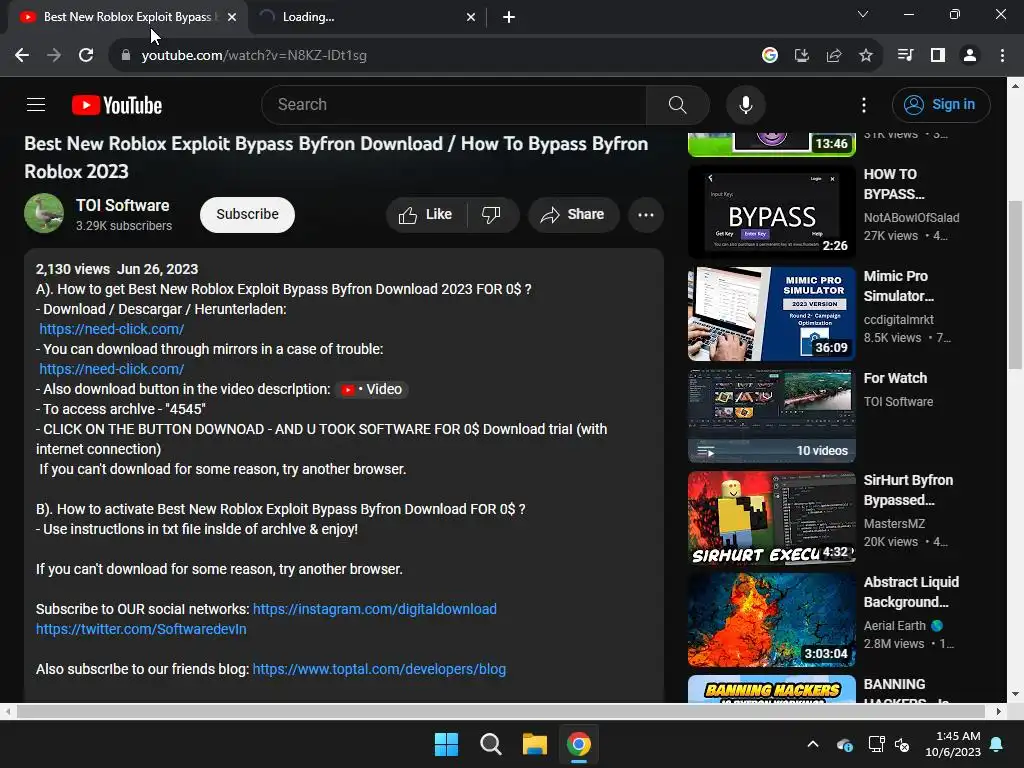The width and height of the screenshot is (1024, 768).
Task: Click the YouTube logo
Action: (x=117, y=105)
